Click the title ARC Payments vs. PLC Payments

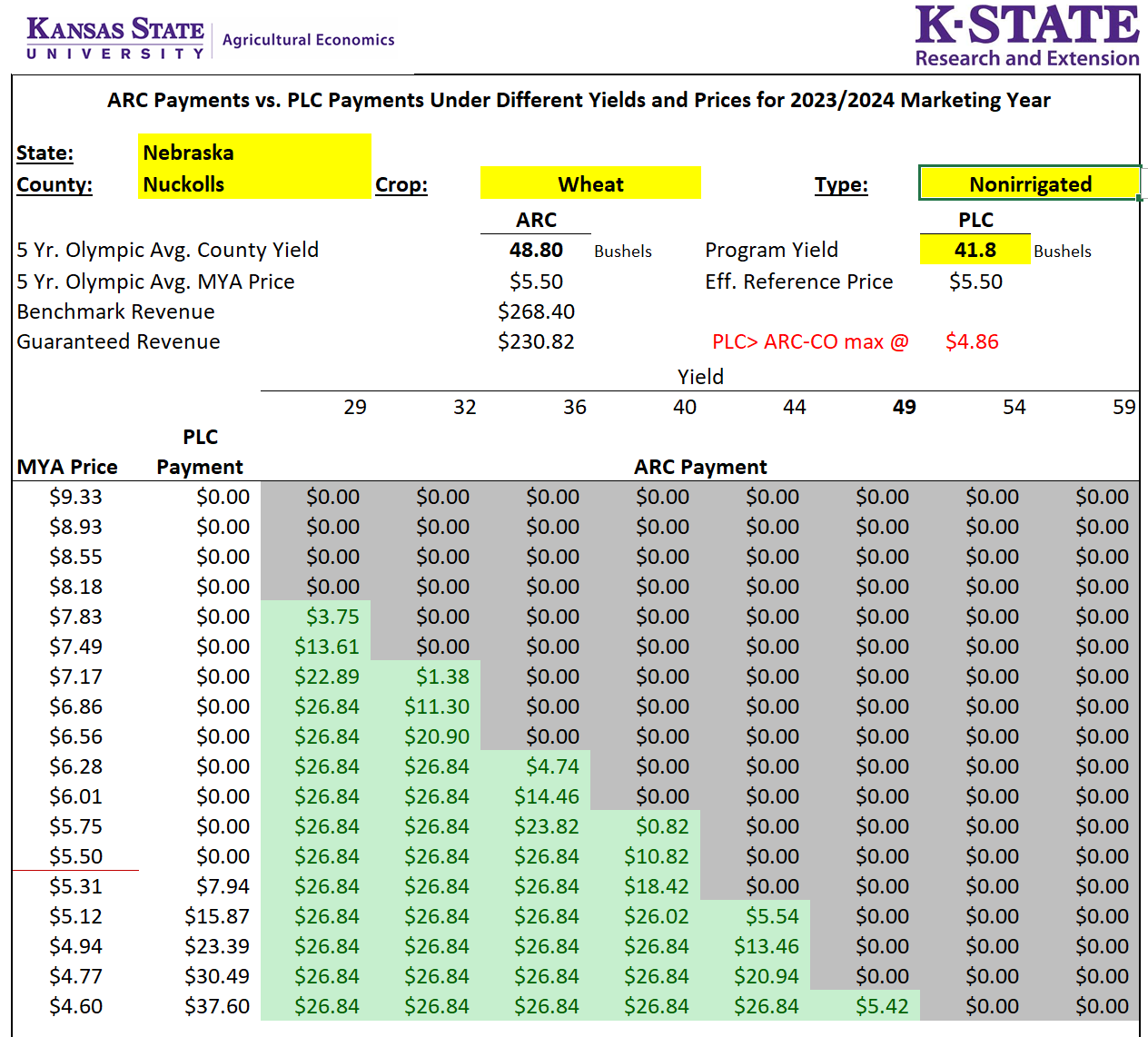579,100
